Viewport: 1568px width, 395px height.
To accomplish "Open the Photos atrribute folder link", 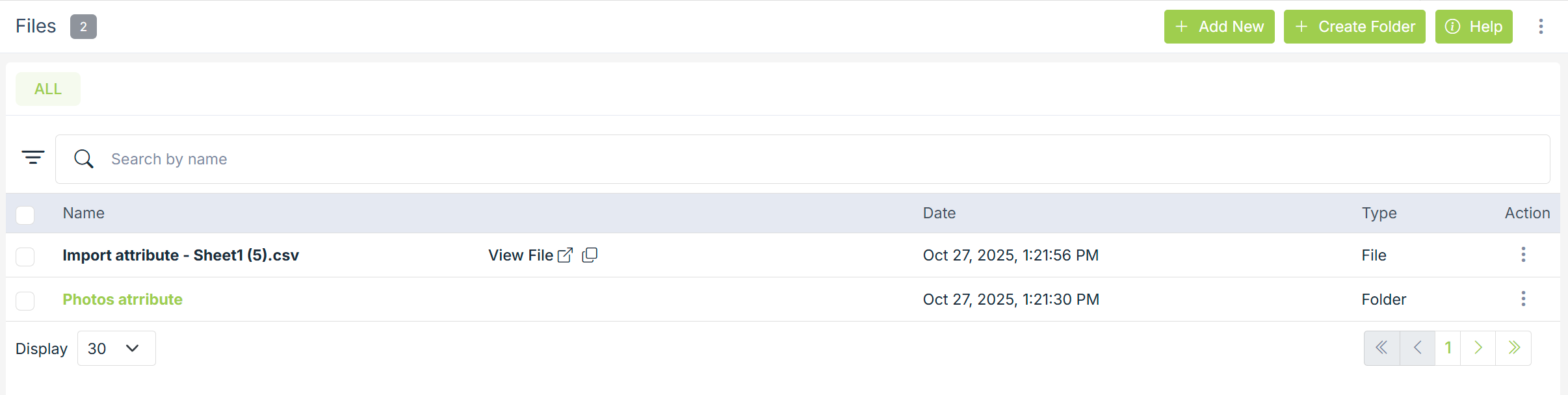I will 122,299.
